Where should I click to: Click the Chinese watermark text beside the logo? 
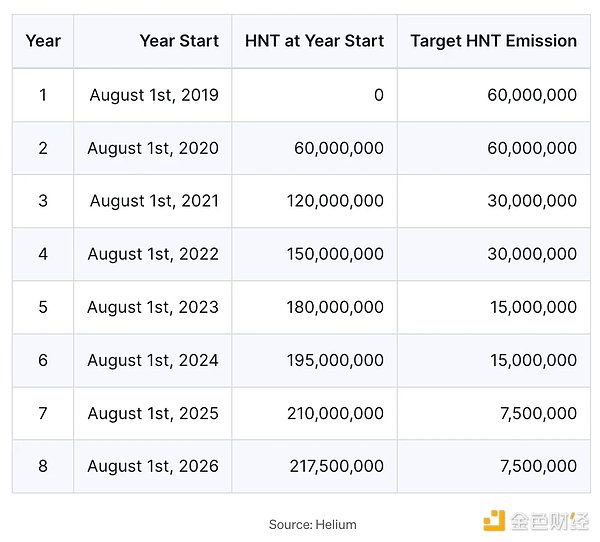tap(550, 521)
